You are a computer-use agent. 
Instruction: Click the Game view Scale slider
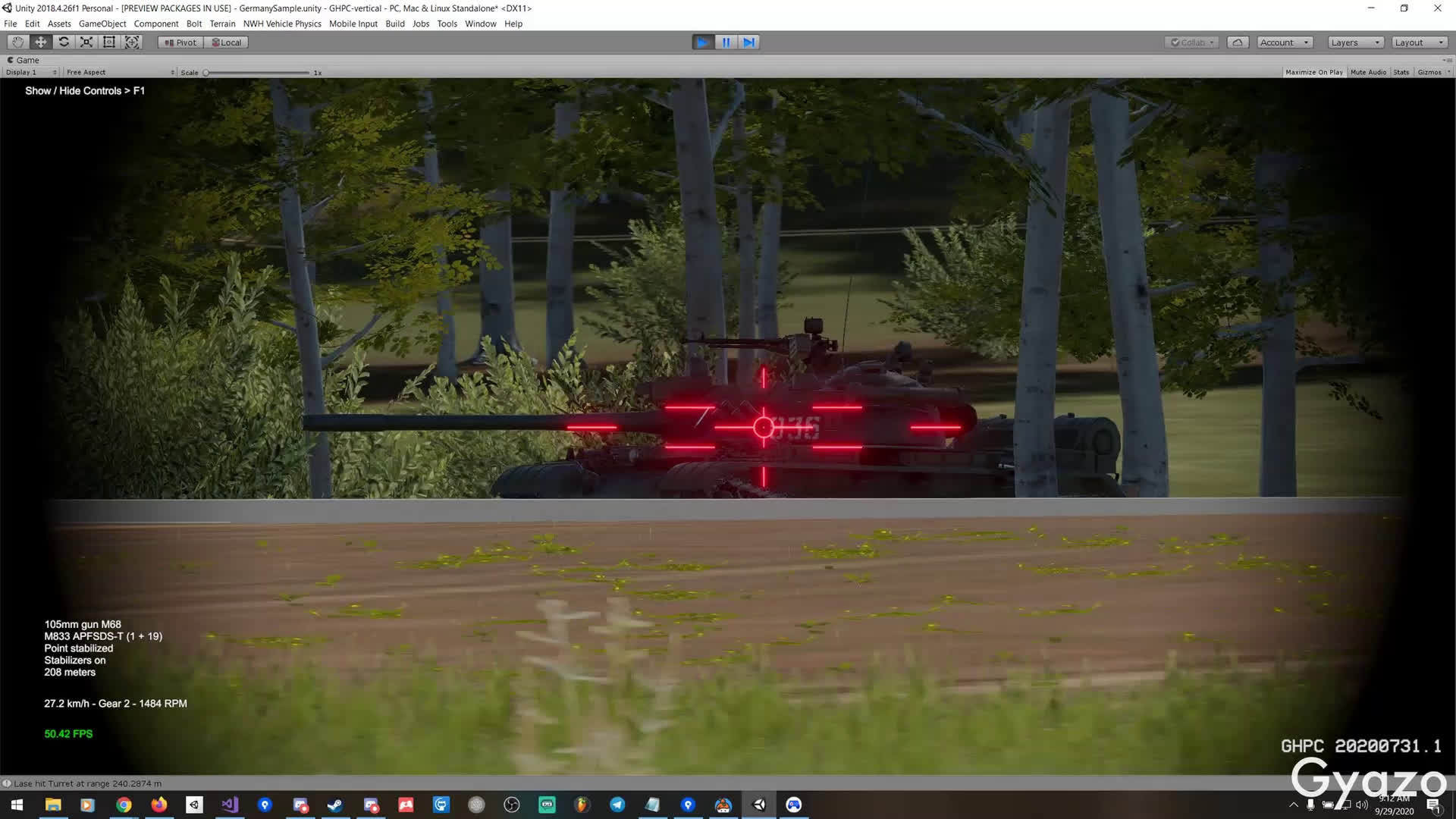pyautogui.click(x=257, y=73)
